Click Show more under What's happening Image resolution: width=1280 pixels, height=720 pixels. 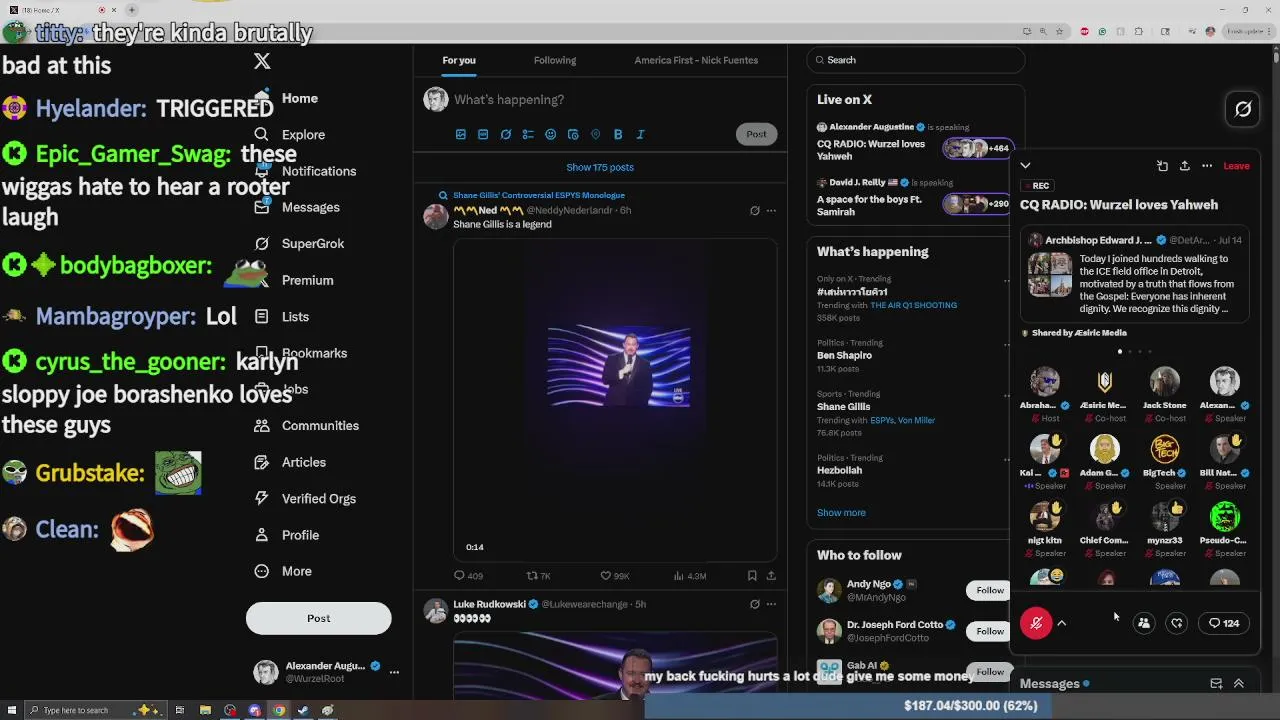point(841,513)
